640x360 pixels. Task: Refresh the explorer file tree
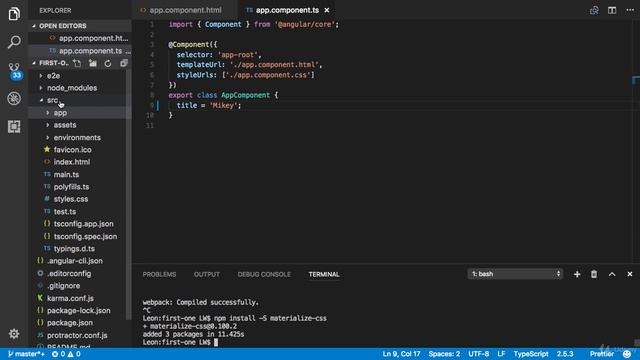(108, 63)
